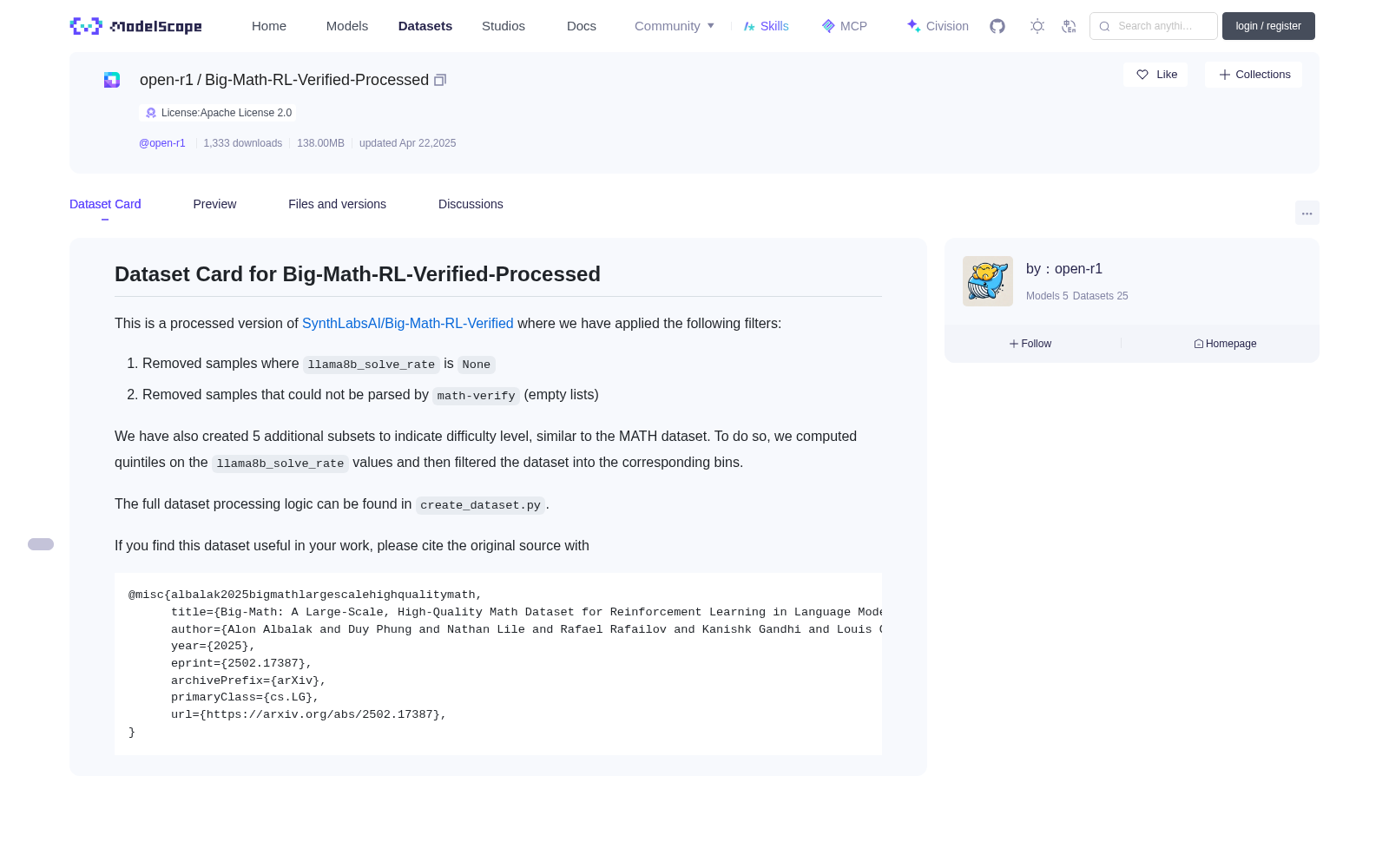Open the Files and versions tab
Screen dimensions: 1389x868
coord(337,204)
